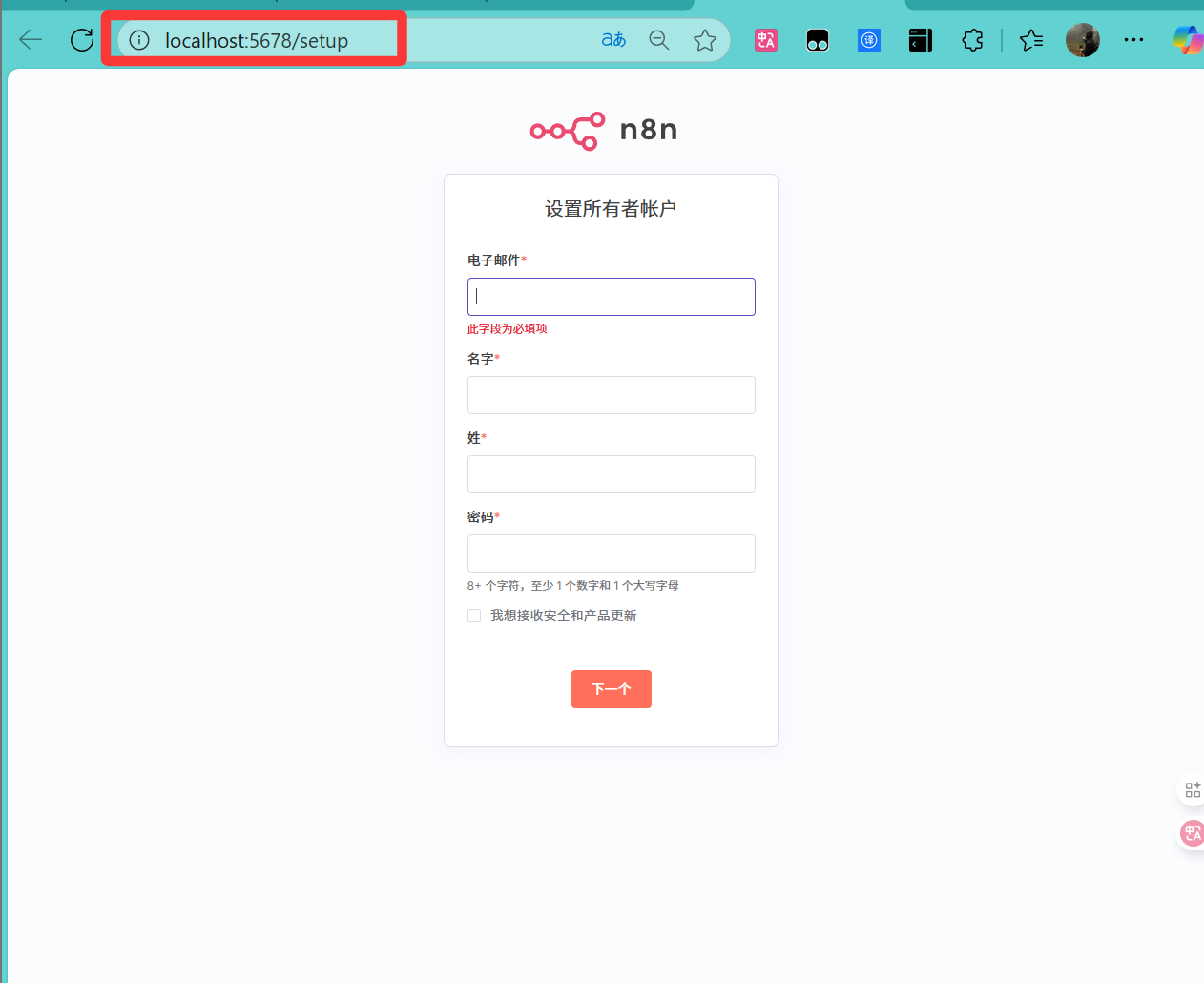1204x983 pixels.
Task: Open the floating pink translate icon
Action: click(x=1193, y=833)
